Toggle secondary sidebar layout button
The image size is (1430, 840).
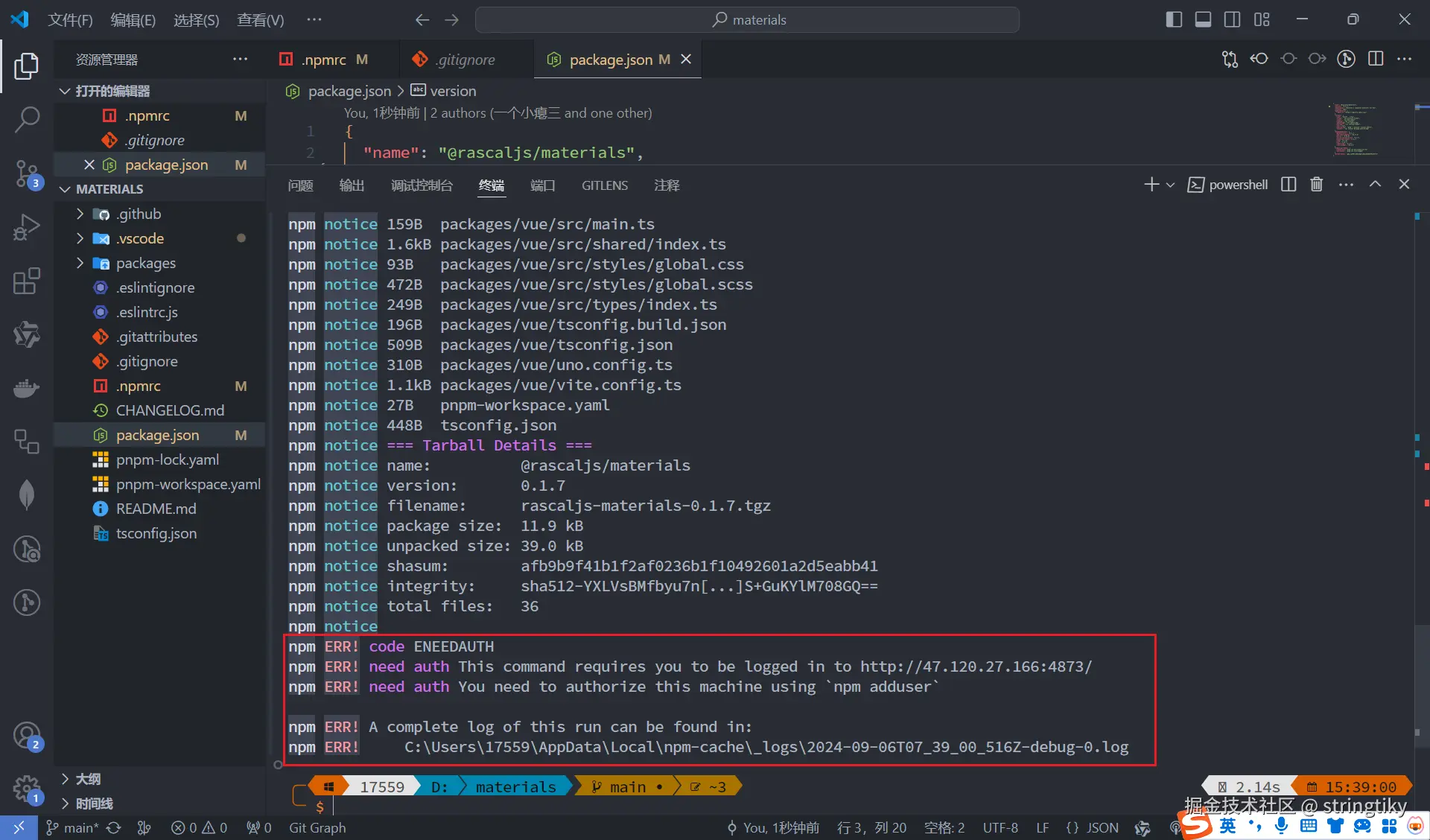1232,19
